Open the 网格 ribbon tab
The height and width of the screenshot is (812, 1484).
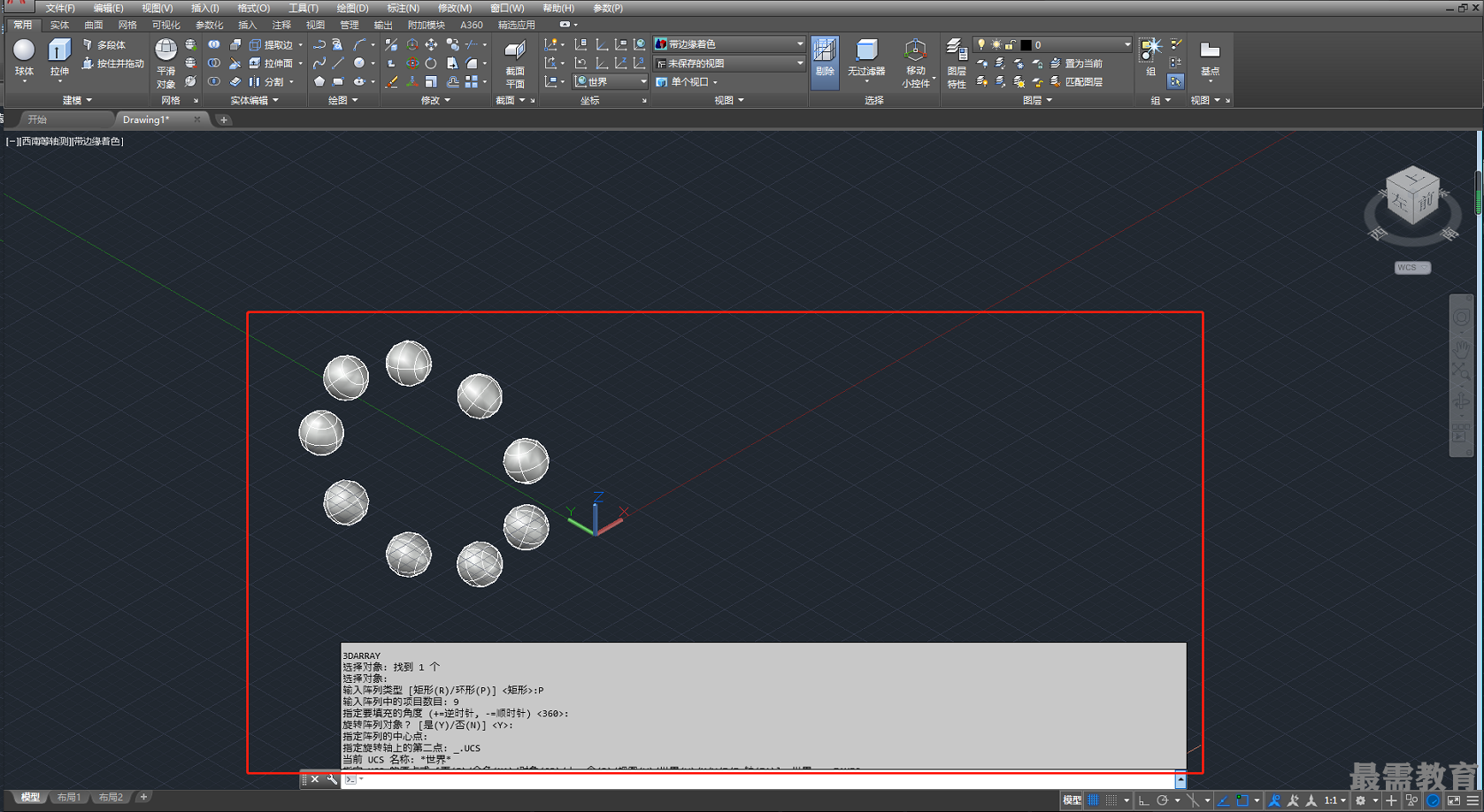(127, 25)
